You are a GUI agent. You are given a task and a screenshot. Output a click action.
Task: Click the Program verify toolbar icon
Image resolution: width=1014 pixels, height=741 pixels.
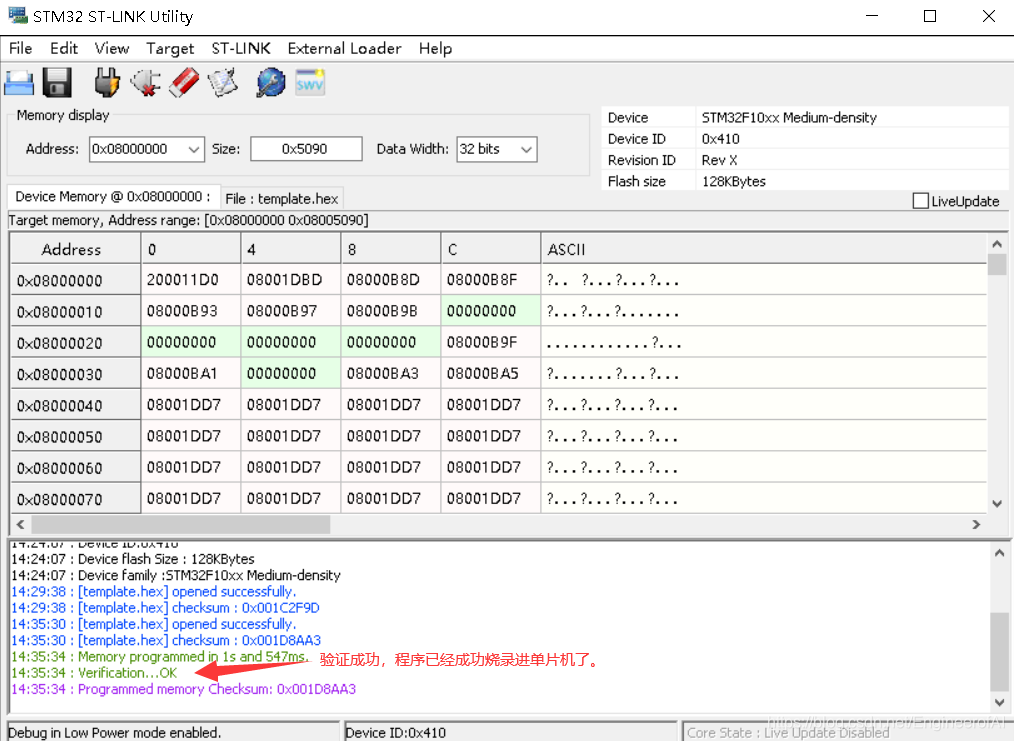pos(223,83)
